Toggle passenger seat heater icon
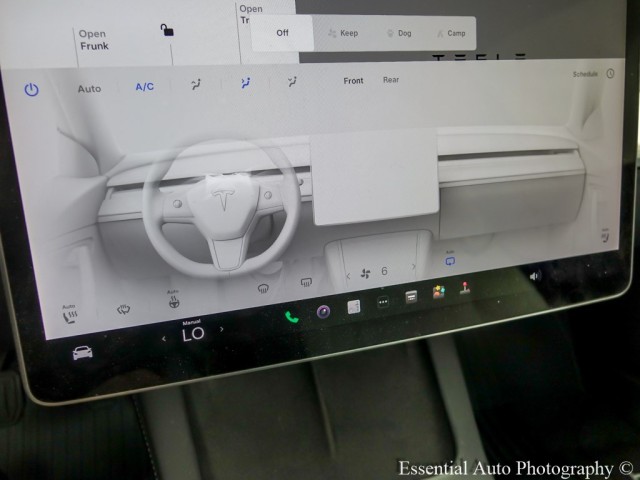This screenshot has width=640, height=480. coord(605,236)
